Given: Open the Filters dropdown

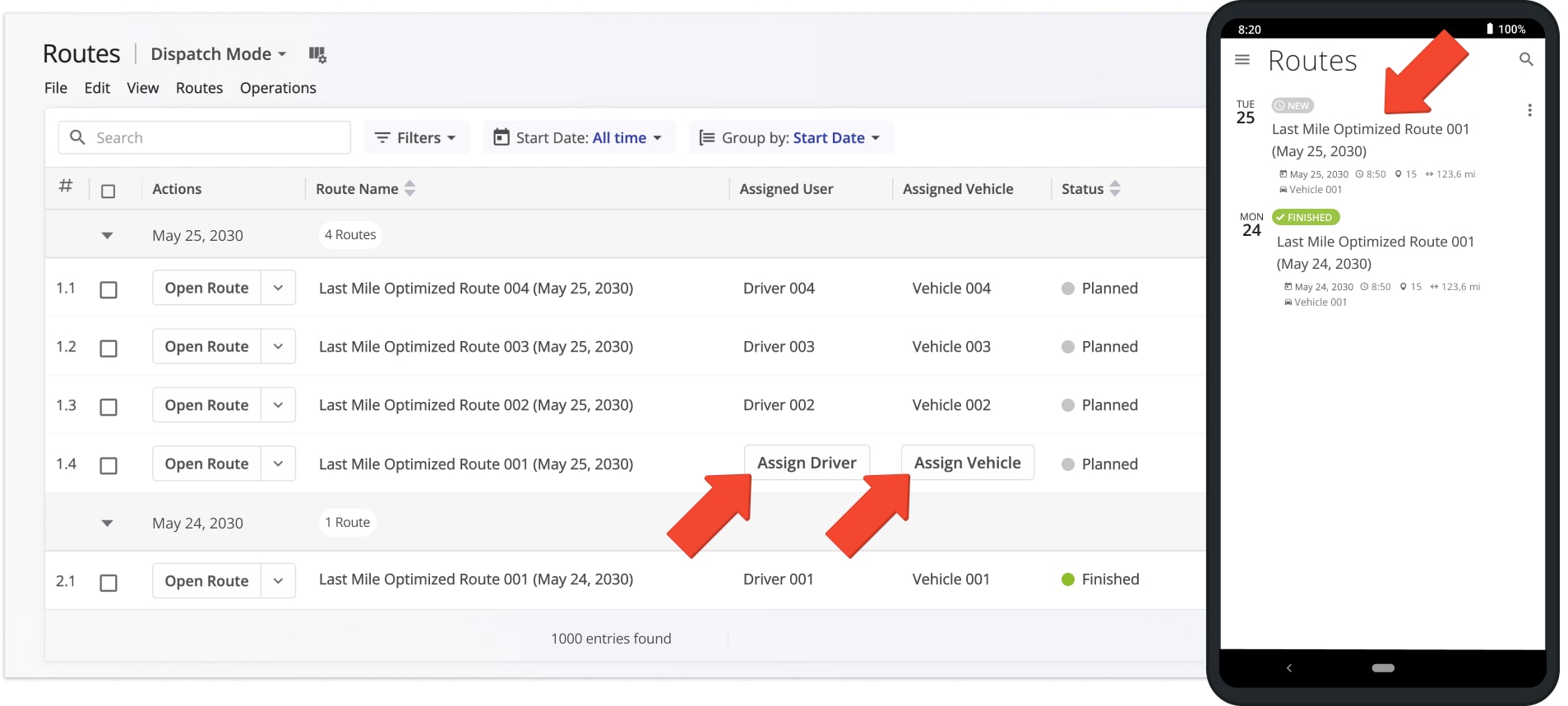Looking at the screenshot, I should coord(416,137).
